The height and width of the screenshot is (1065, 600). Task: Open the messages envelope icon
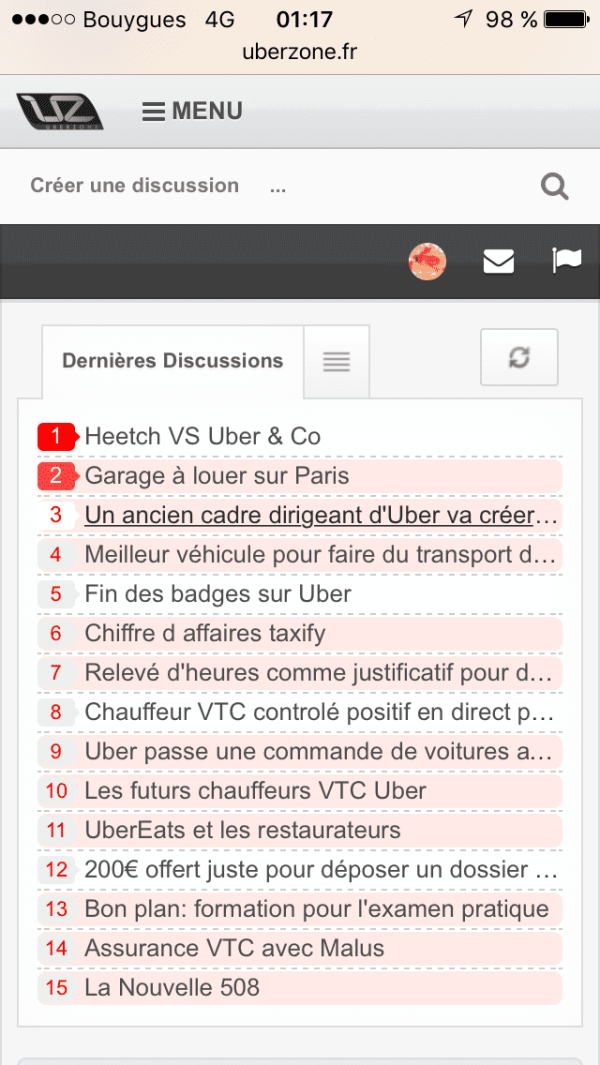click(499, 261)
